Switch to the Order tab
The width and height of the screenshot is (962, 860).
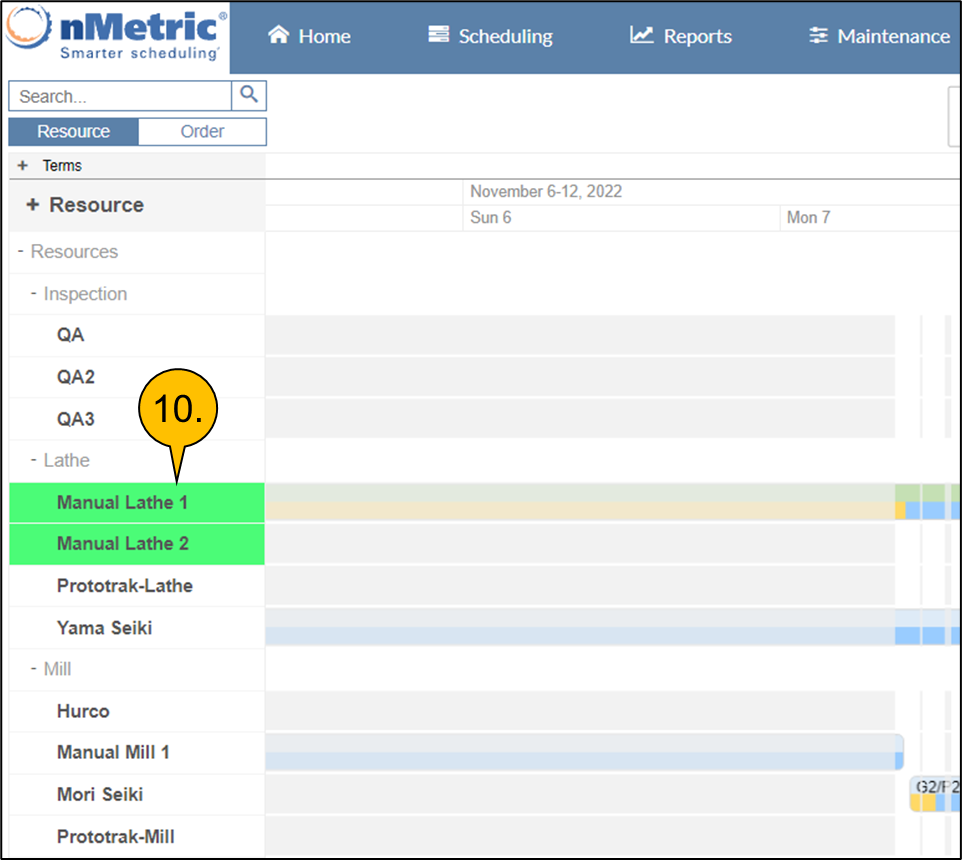[x=202, y=131]
